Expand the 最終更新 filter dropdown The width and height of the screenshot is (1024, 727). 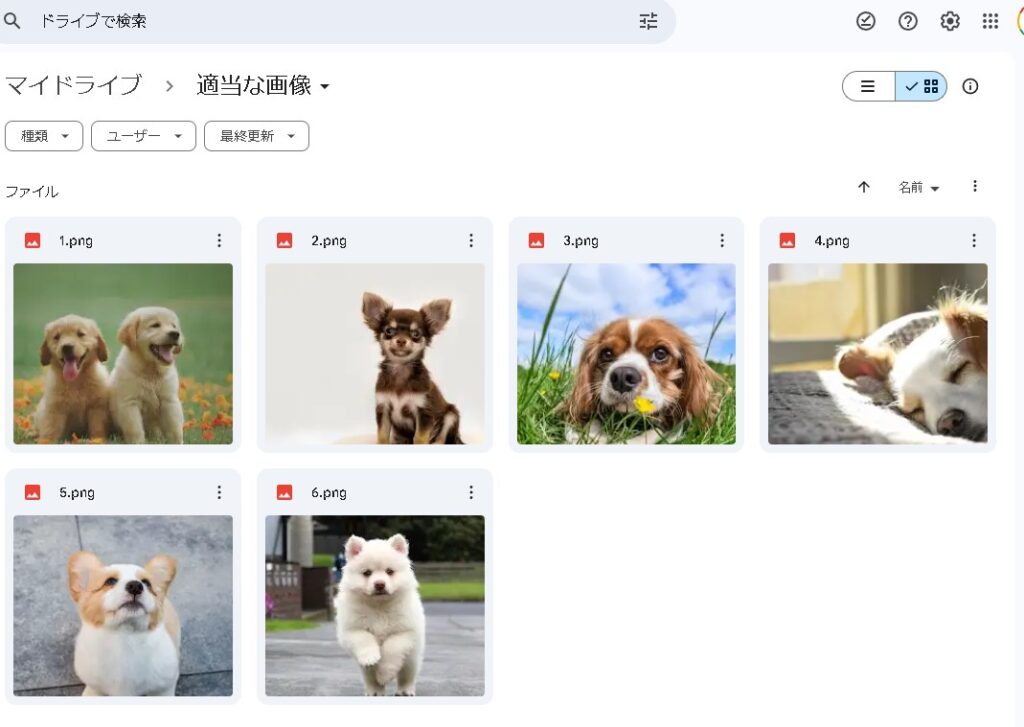[256, 136]
